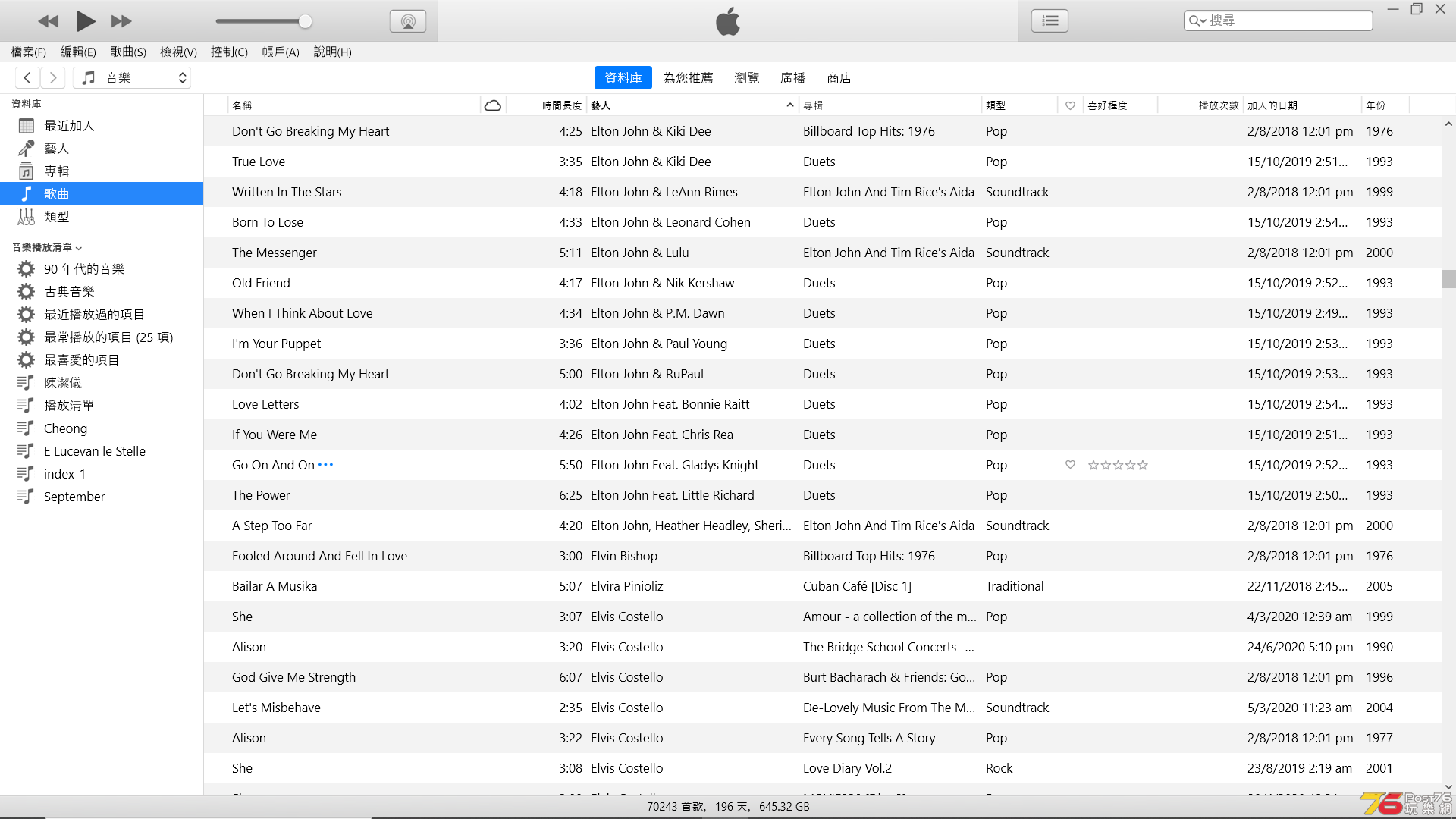The height and width of the screenshot is (819, 1456).
Task: Open the 檢視(V) menu
Action: click(x=178, y=52)
